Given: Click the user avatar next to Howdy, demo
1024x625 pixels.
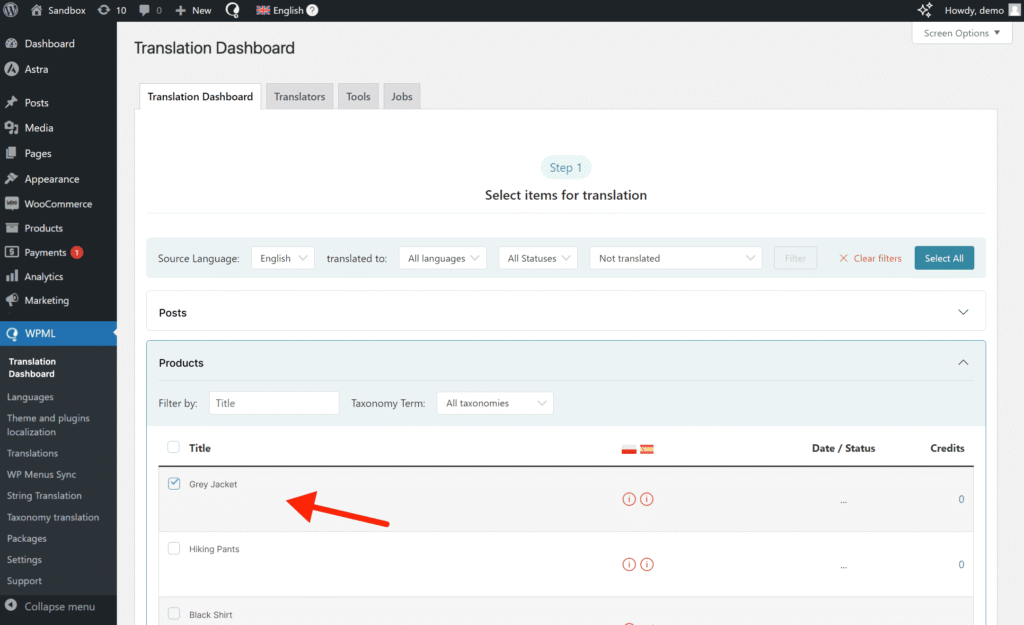Looking at the screenshot, I should [1012, 10].
